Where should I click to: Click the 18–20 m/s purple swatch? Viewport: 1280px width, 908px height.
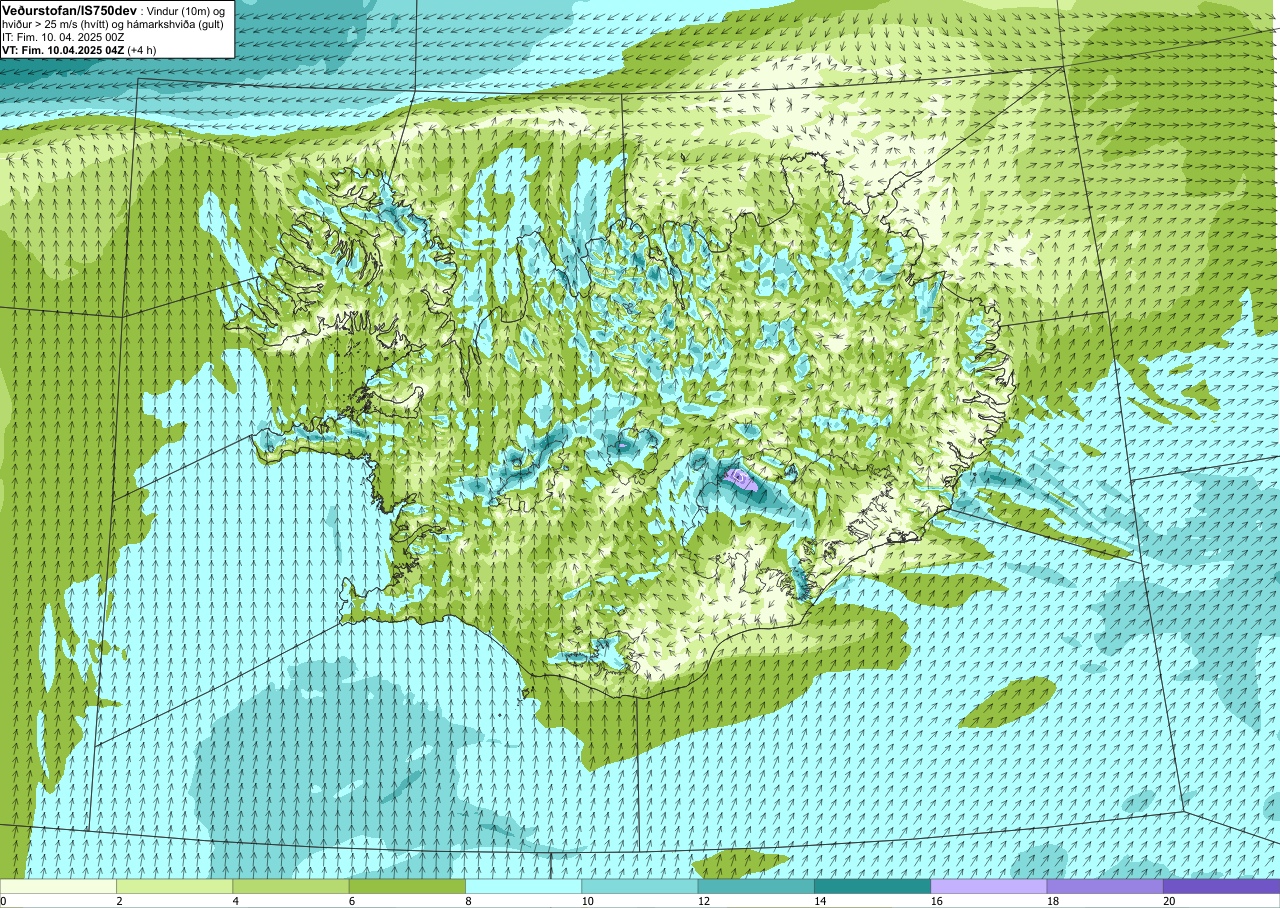click(x=1105, y=886)
